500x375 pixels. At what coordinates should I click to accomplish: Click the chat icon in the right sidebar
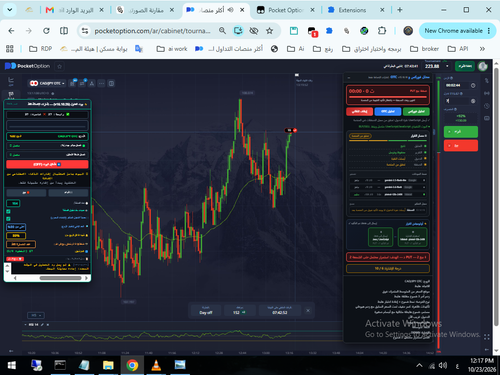pos(487,118)
